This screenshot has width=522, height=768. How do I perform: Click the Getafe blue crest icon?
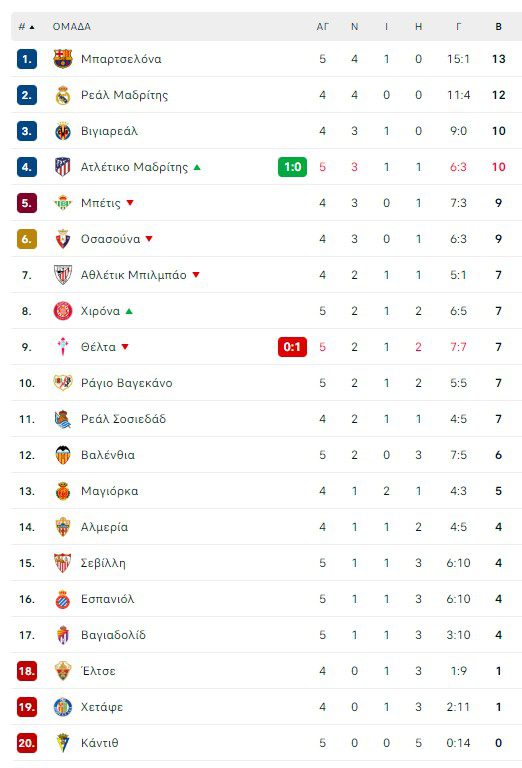(x=63, y=707)
